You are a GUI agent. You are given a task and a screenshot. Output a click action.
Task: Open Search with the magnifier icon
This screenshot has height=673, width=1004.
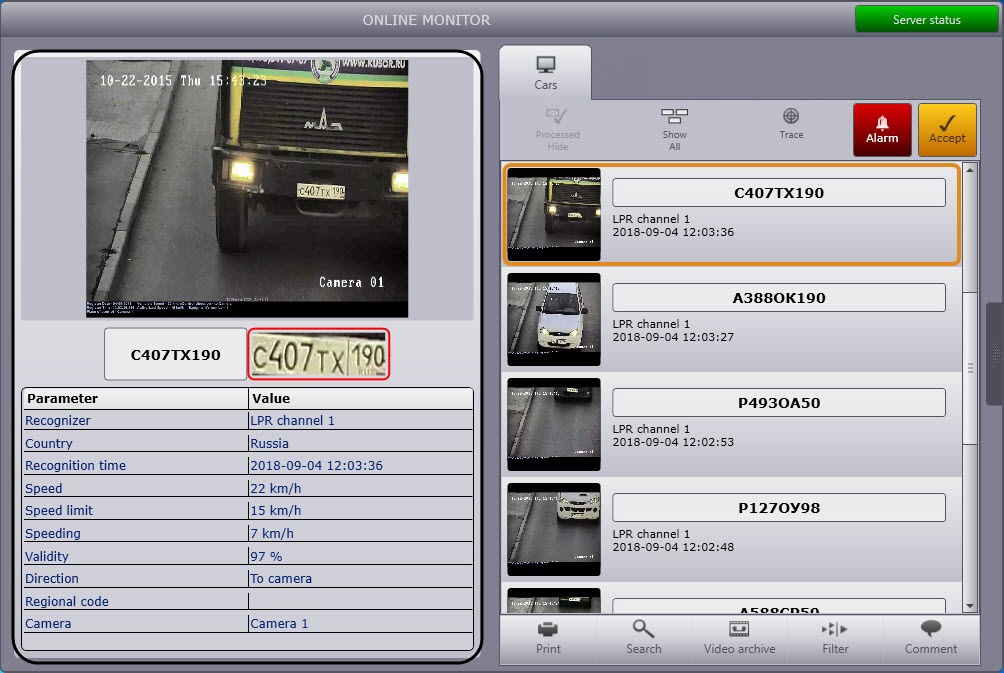tap(643, 629)
